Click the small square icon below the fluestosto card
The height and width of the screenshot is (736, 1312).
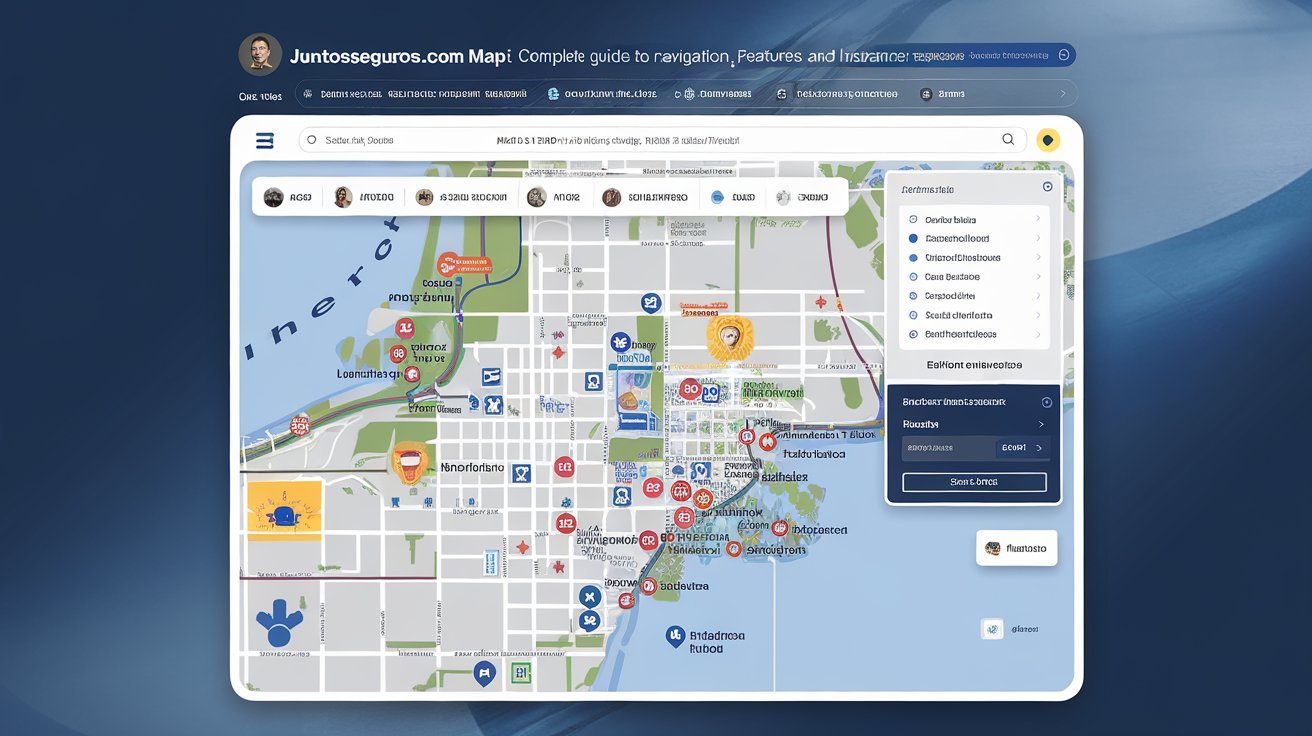[992, 629]
